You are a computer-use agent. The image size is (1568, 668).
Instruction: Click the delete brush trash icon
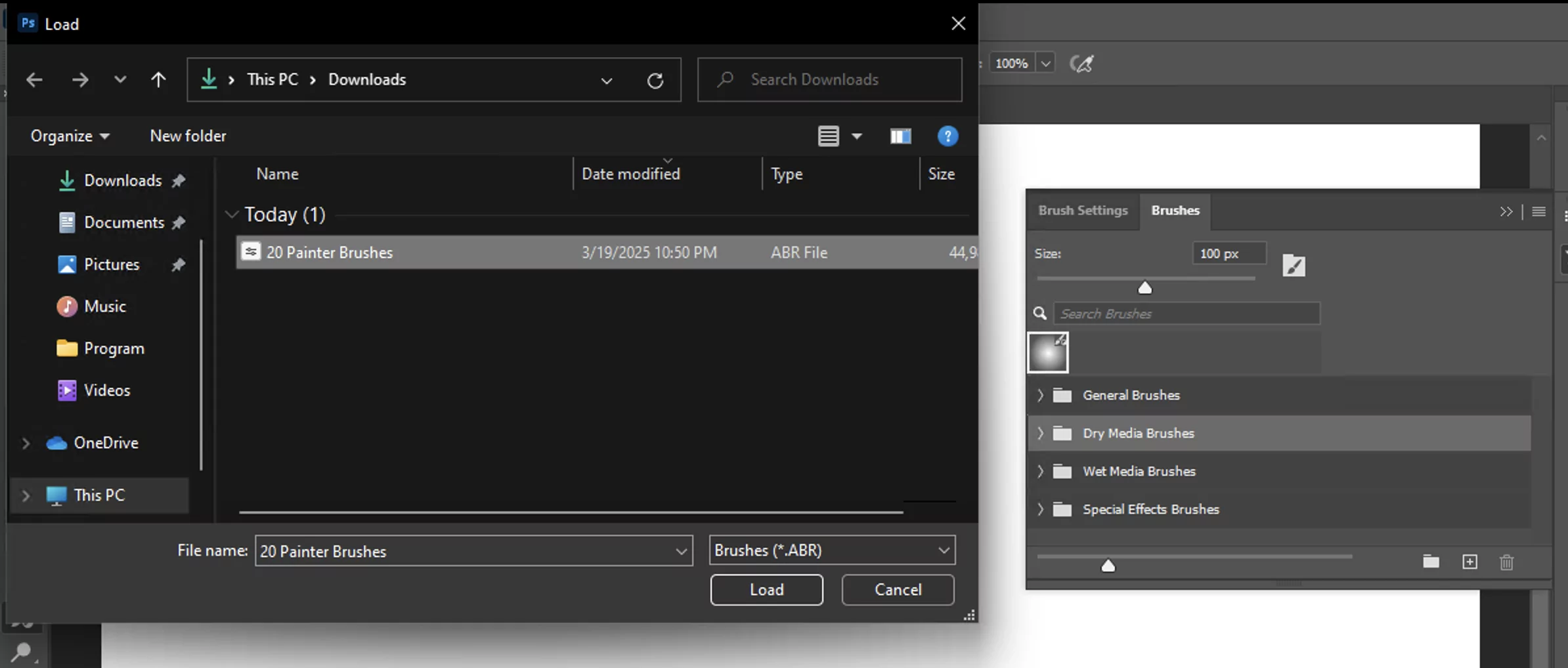(1506, 562)
